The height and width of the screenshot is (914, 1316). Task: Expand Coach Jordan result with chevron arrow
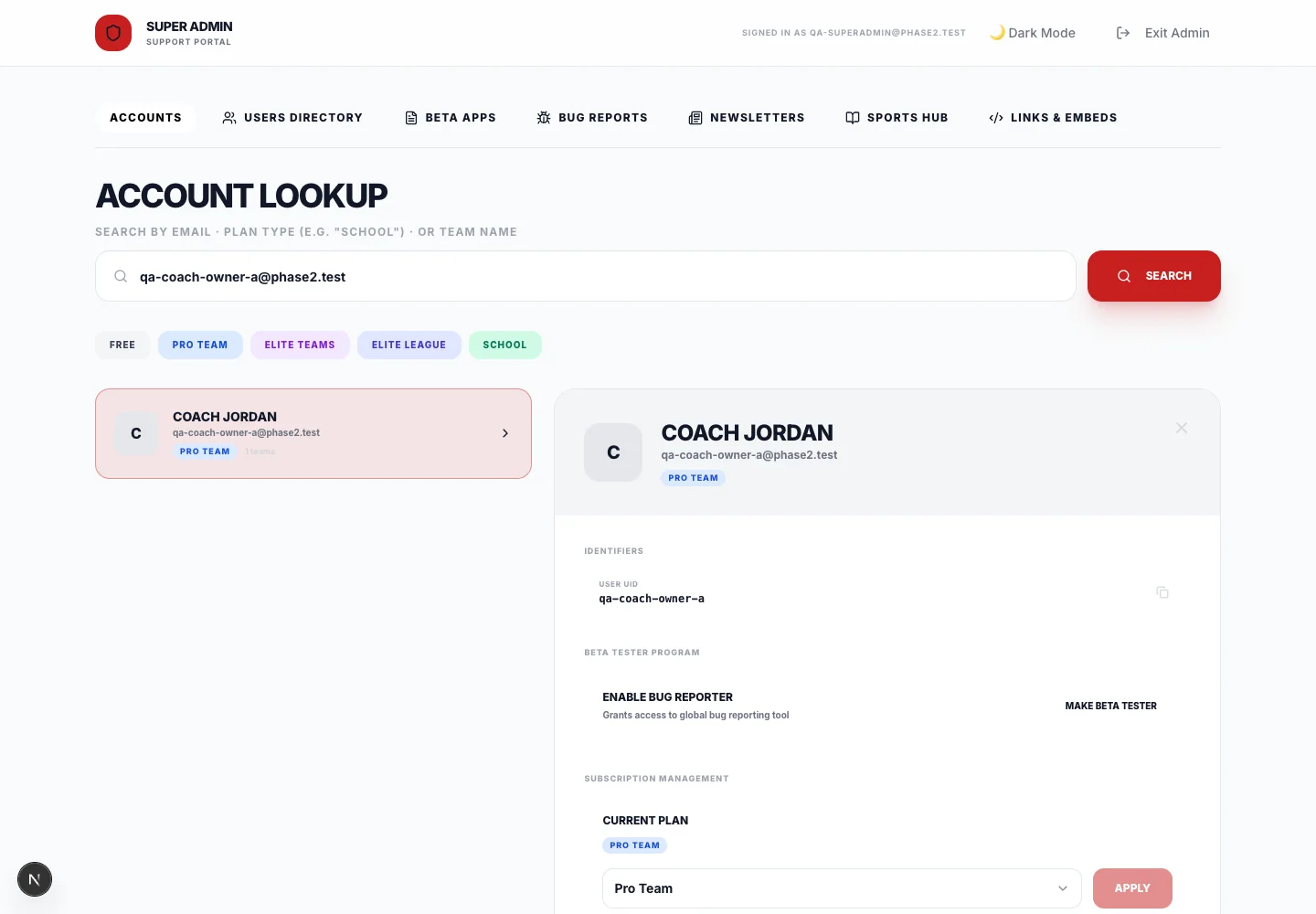[x=505, y=433]
